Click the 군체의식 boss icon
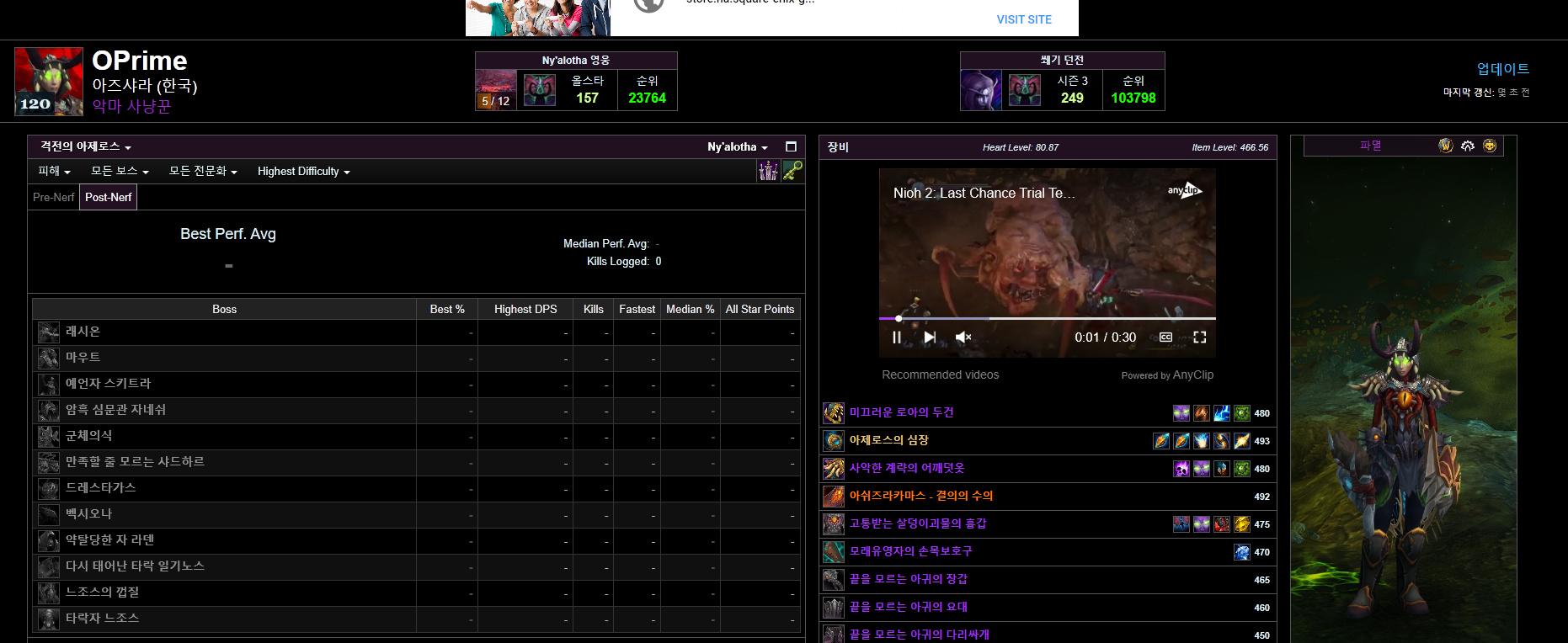 pyautogui.click(x=49, y=437)
